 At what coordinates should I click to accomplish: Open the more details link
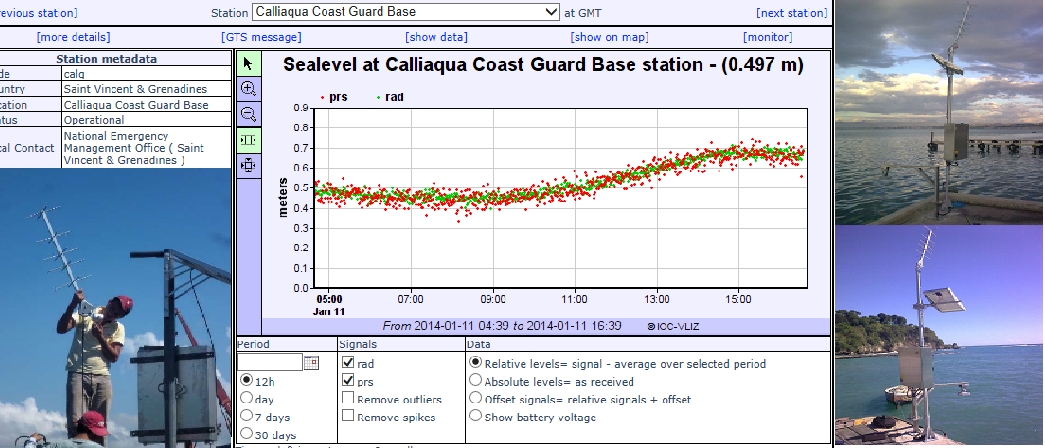pos(73,37)
